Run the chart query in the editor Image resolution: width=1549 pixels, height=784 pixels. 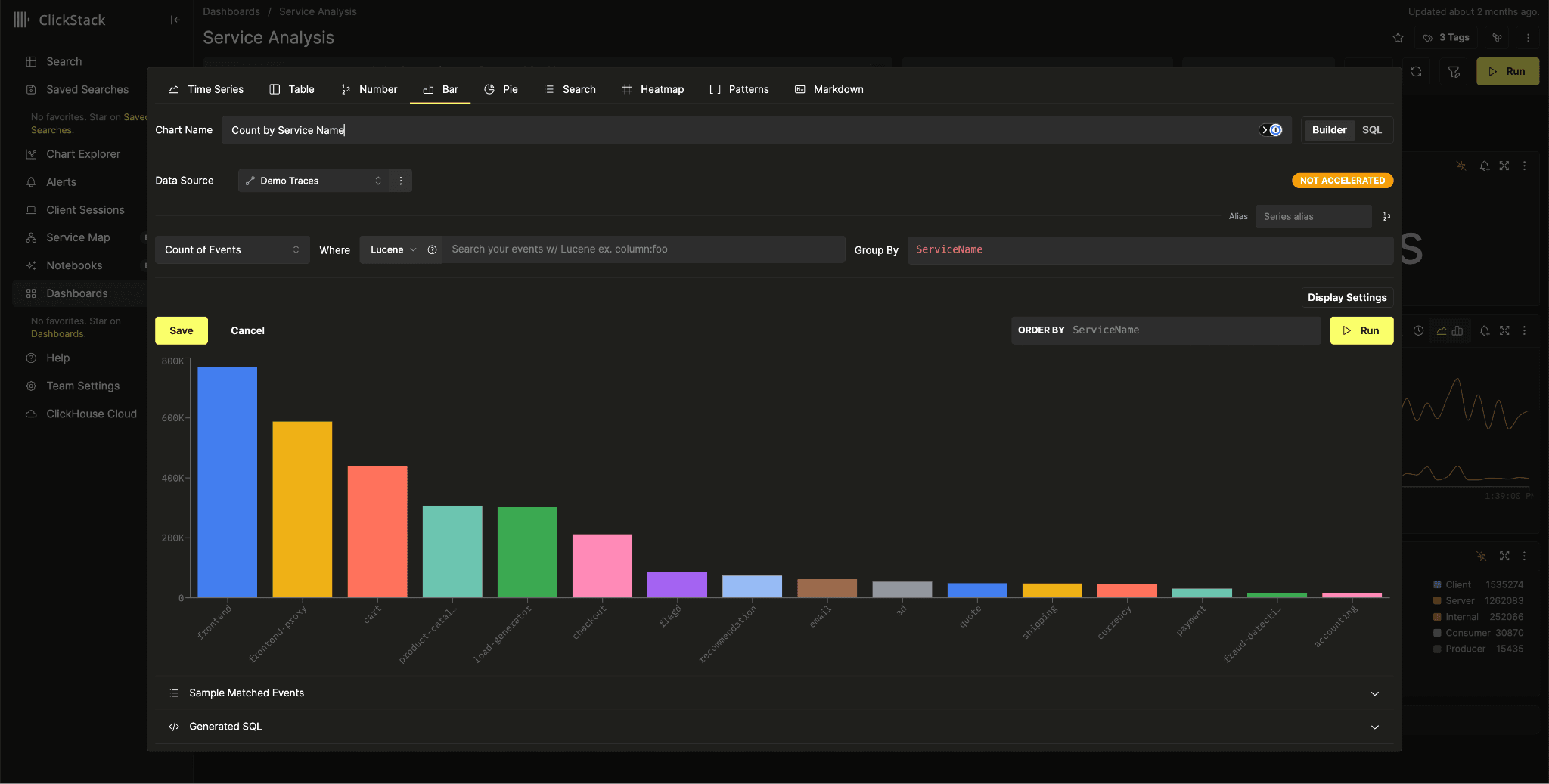point(1361,330)
